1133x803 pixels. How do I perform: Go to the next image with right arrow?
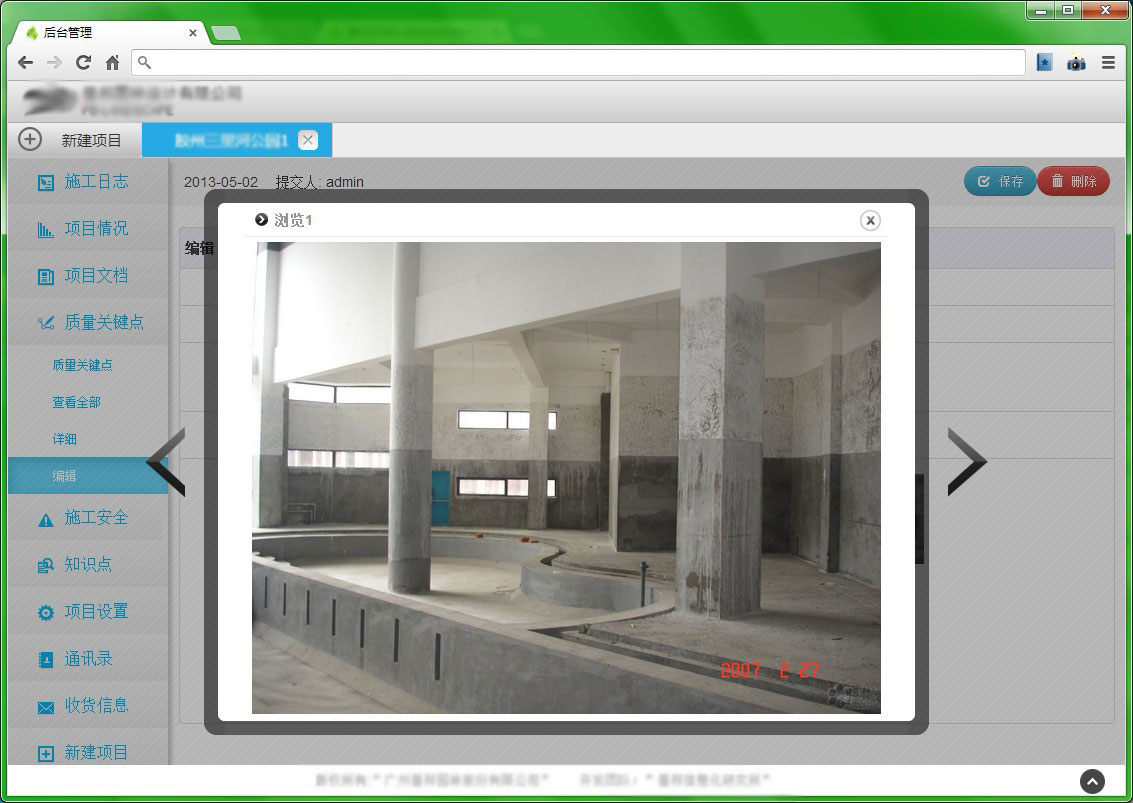tap(967, 462)
